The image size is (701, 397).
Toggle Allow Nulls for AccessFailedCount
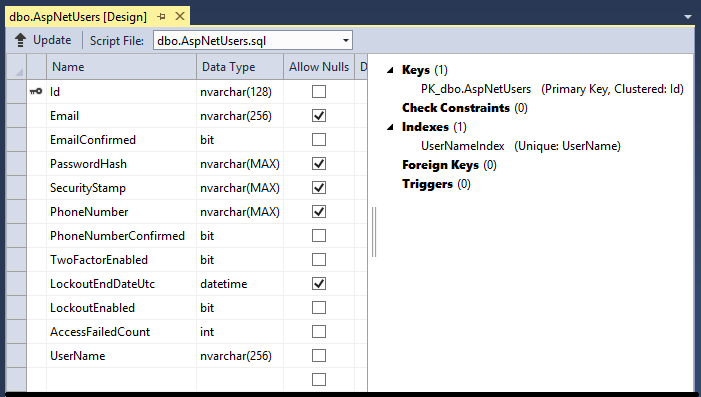(x=319, y=332)
